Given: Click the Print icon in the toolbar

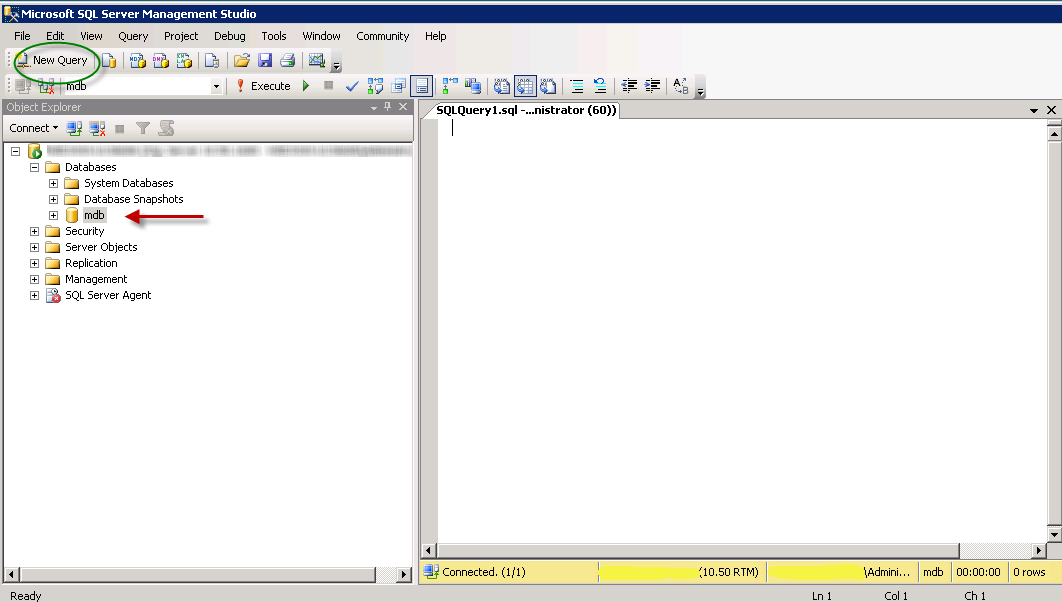Looking at the screenshot, I should tap(287, 61).
